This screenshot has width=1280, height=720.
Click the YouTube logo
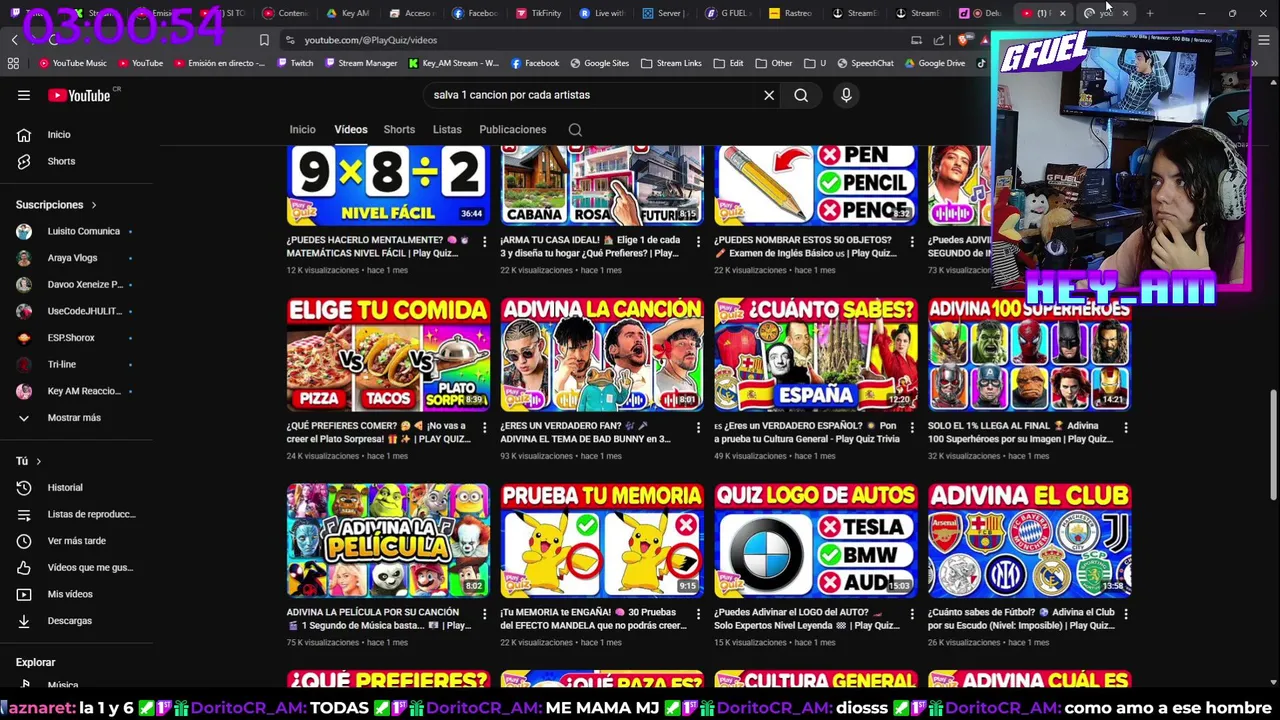click(x=80, y=95)
